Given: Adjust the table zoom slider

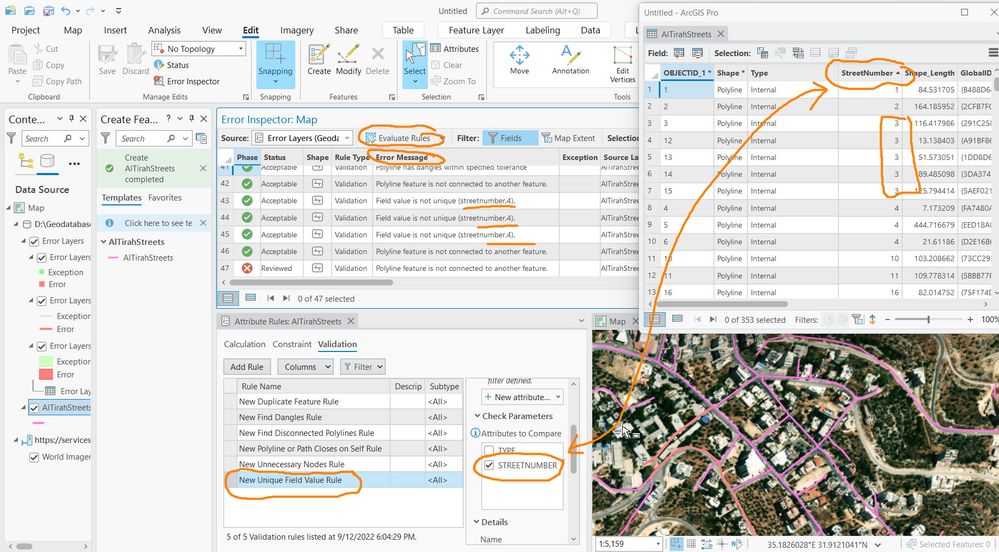Looking at the screenshot, I should click(x=928, y=320).
